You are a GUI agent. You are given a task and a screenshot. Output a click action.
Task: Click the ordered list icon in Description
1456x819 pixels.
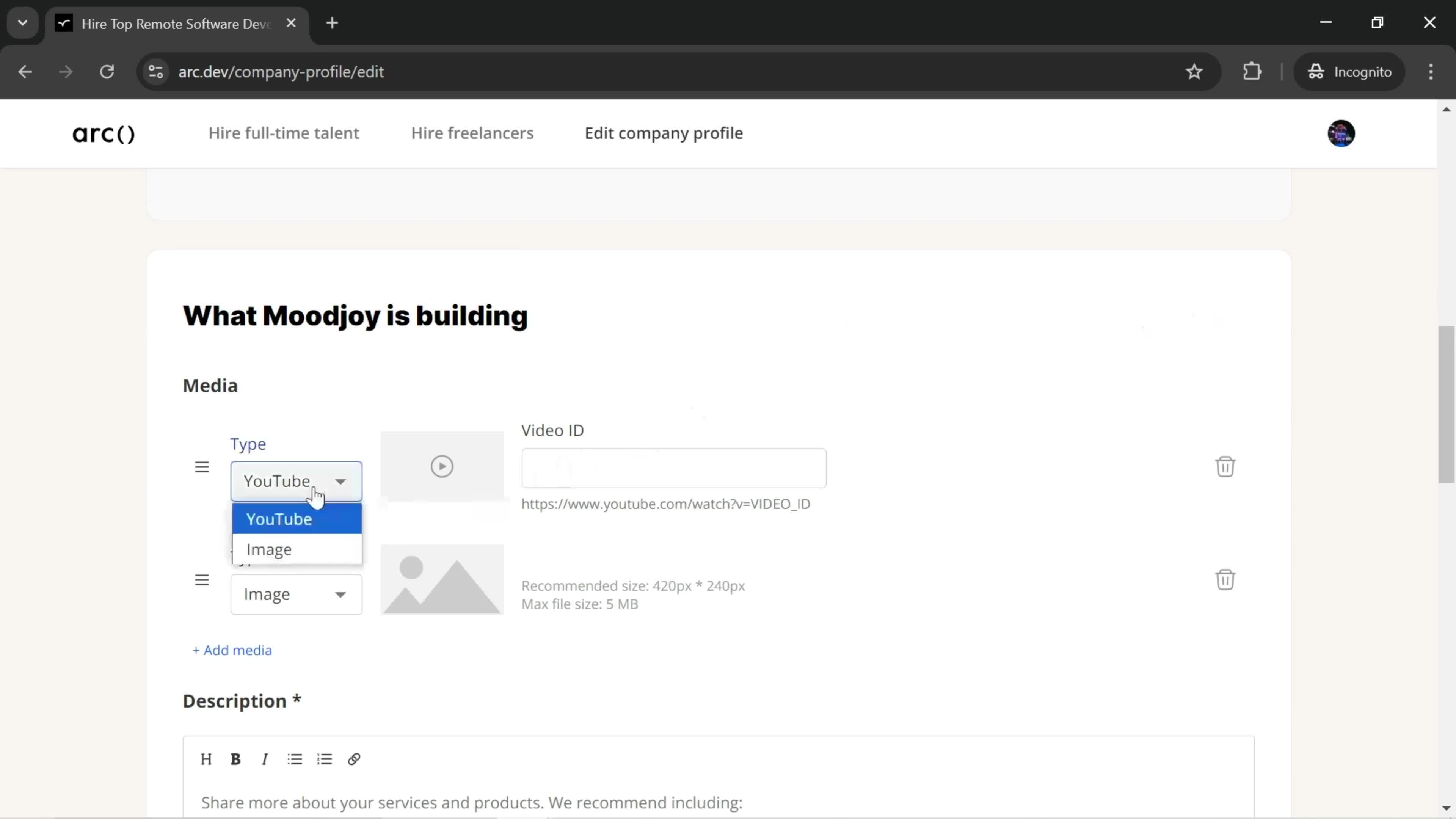tap(325, 759)
